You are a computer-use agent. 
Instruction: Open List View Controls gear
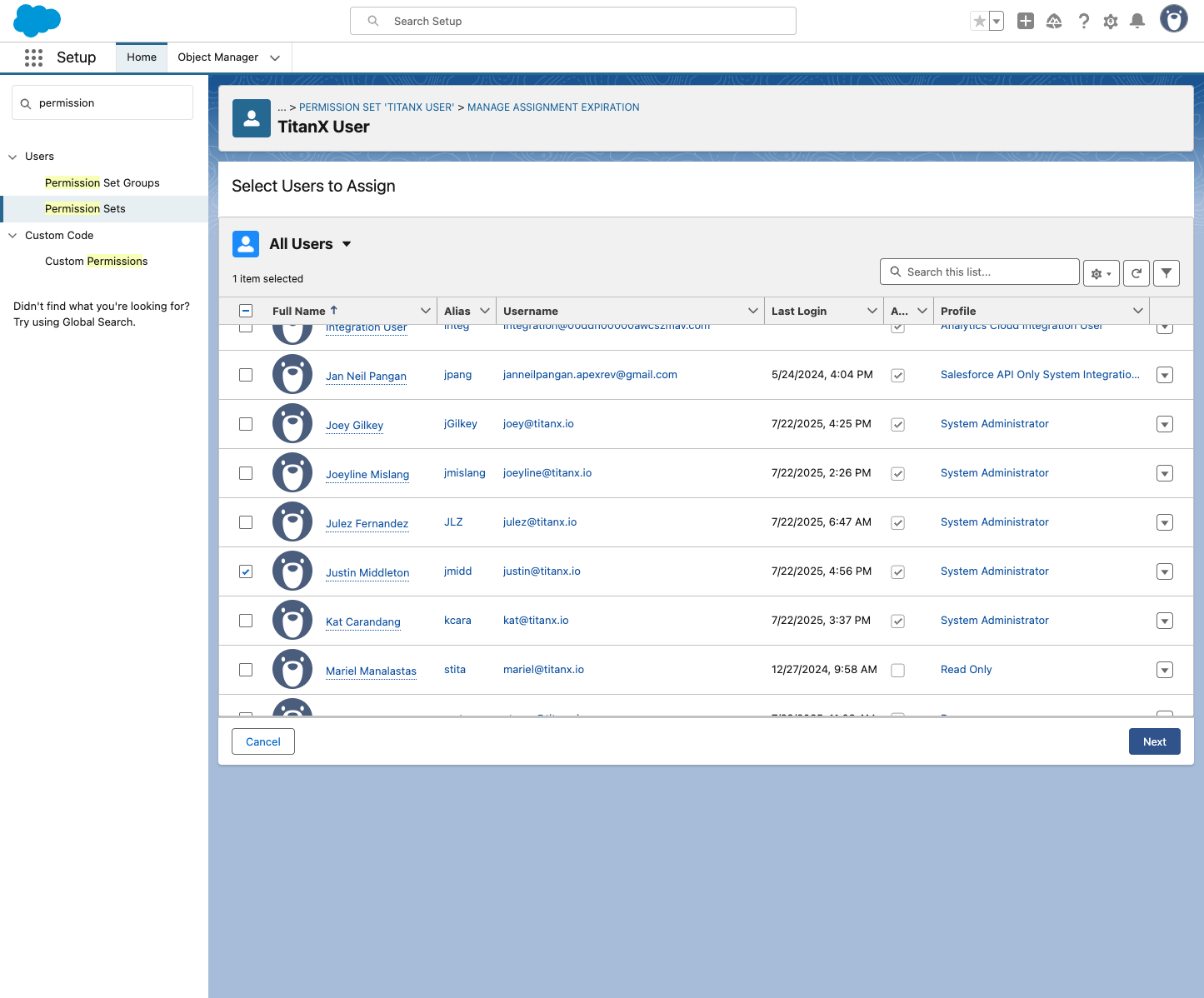coord(1102,273)
